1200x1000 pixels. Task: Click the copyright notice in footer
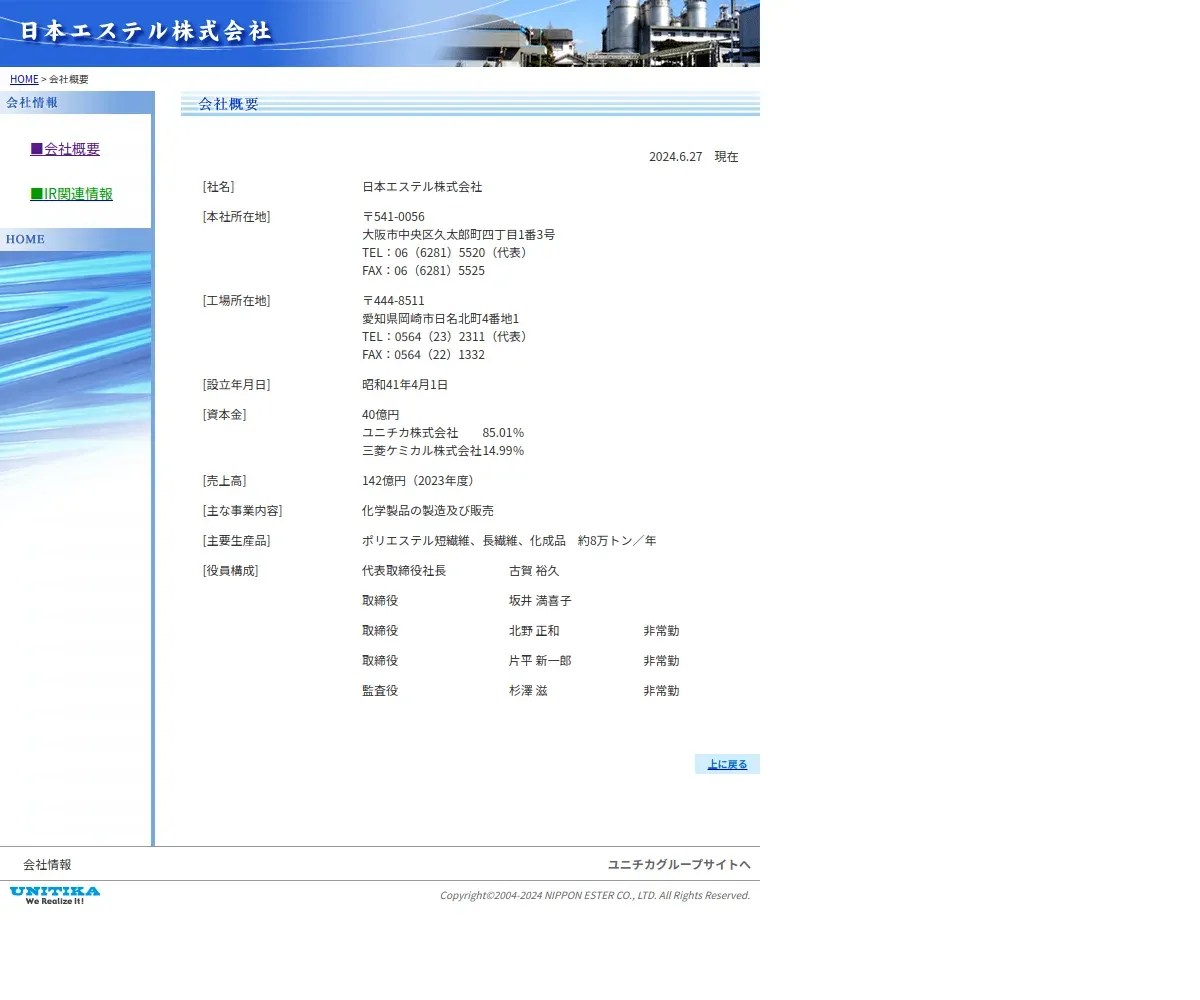(x=595, y=895)
